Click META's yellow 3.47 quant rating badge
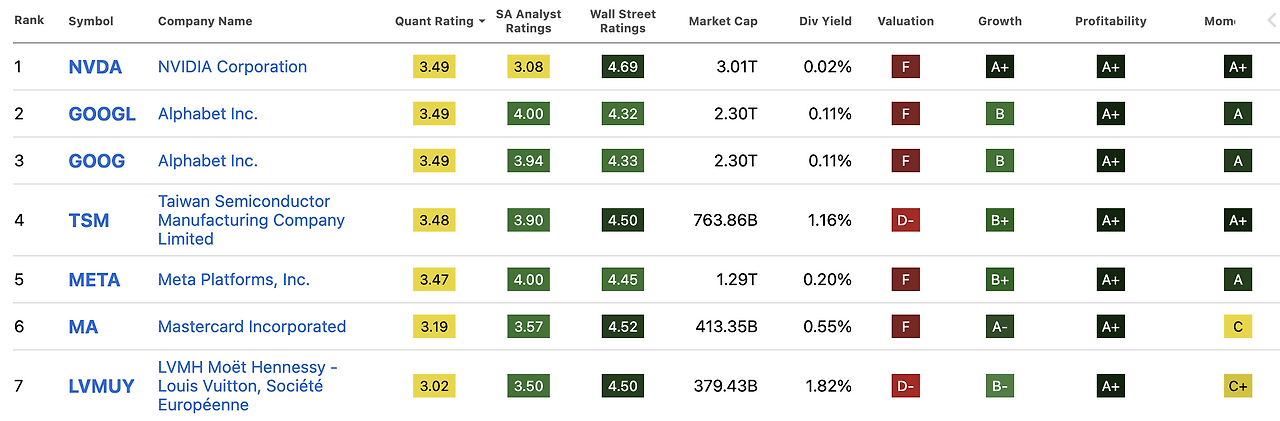This screenshot has width=1280, height=421. [434, 280]
